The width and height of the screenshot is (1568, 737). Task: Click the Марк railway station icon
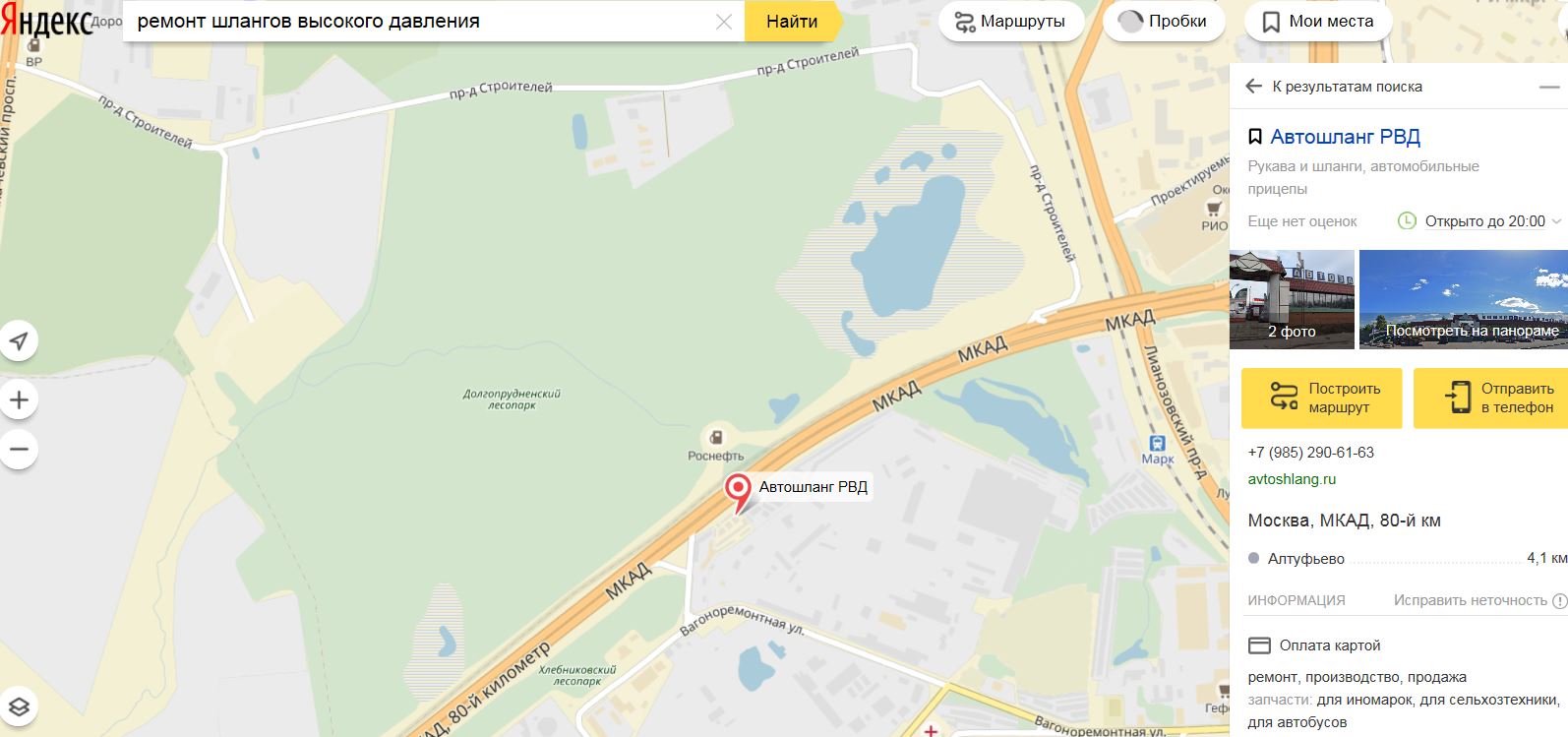1158,442
